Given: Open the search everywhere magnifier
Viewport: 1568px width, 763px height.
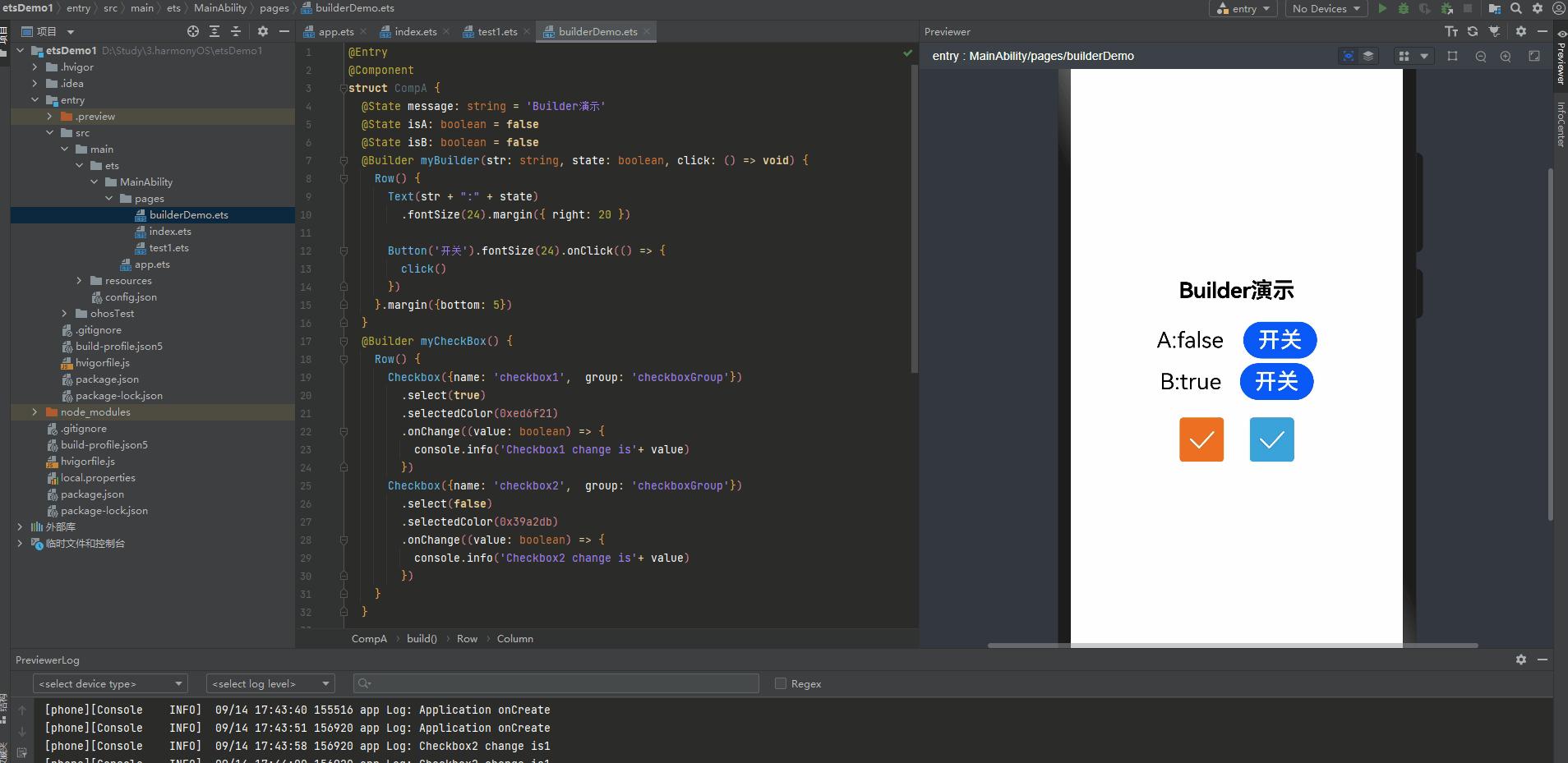Looking at the screenshot, I should coord(1516,9).
